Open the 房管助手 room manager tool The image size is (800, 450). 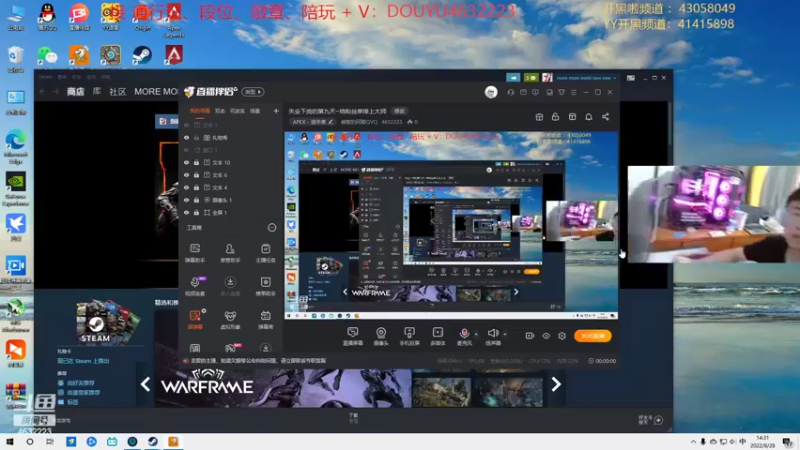(x=230, y=253)
